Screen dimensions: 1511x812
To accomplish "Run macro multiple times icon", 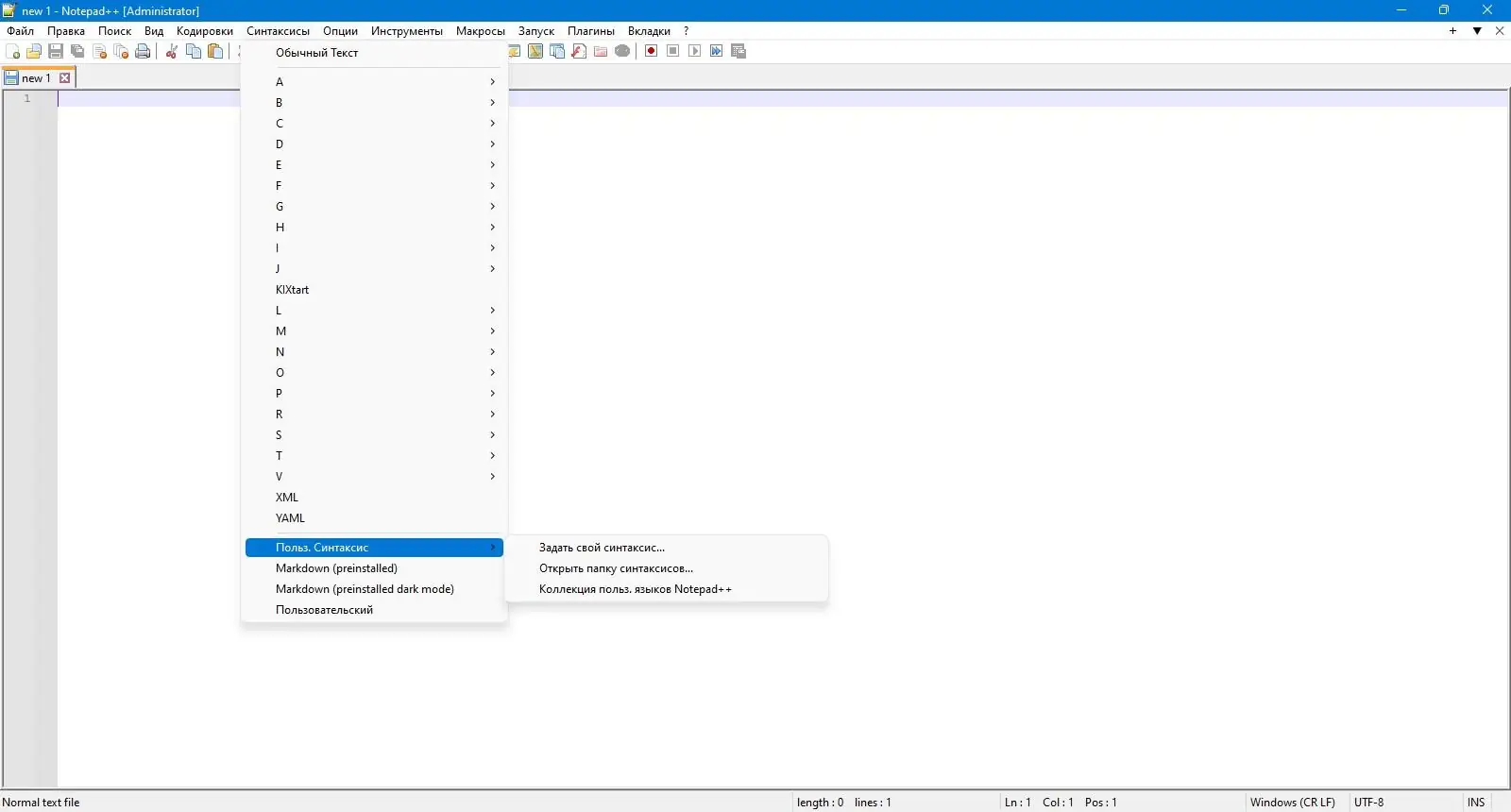I will [717, 51].
